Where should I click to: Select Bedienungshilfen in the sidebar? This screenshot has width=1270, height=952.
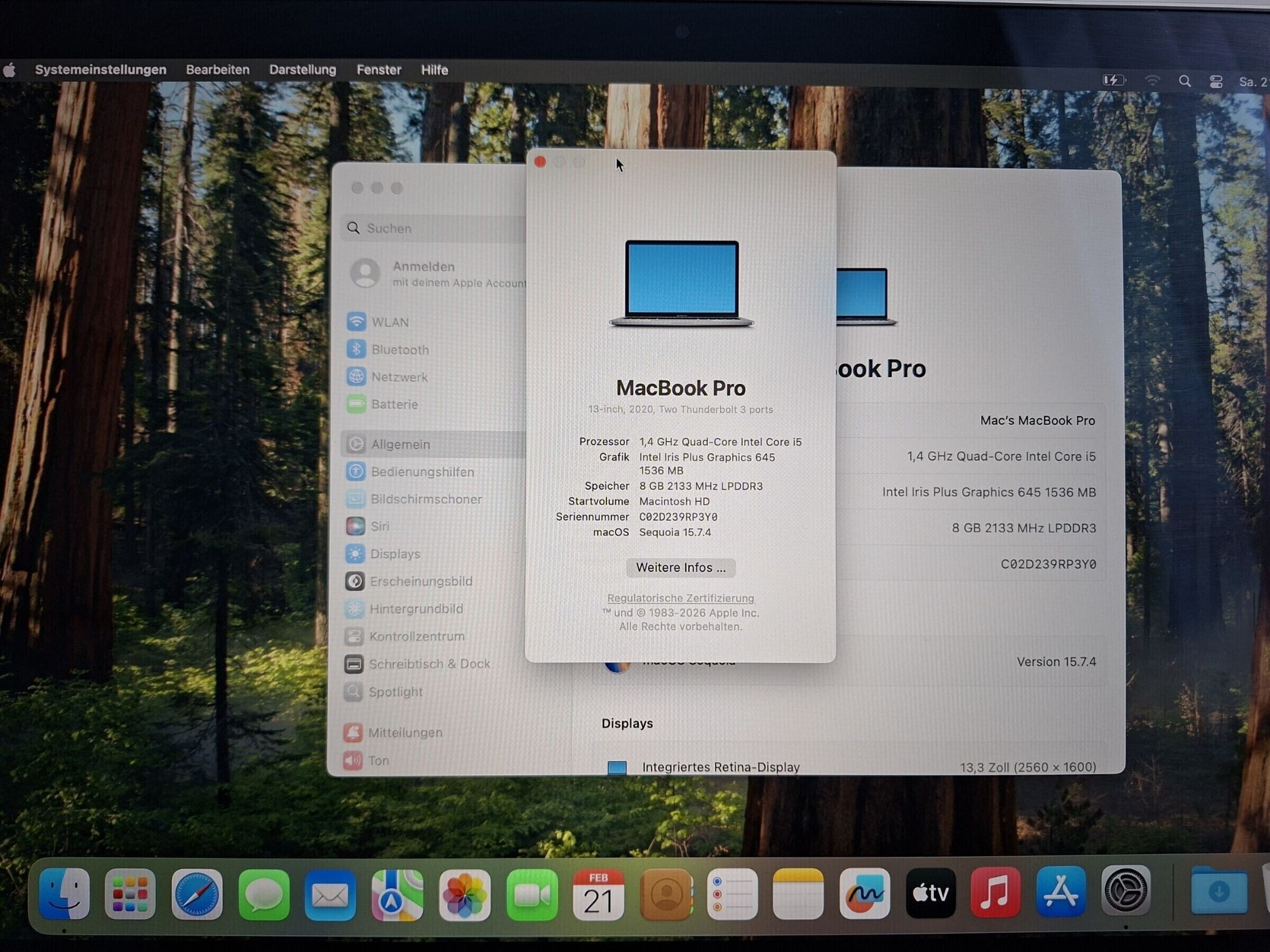422,472
